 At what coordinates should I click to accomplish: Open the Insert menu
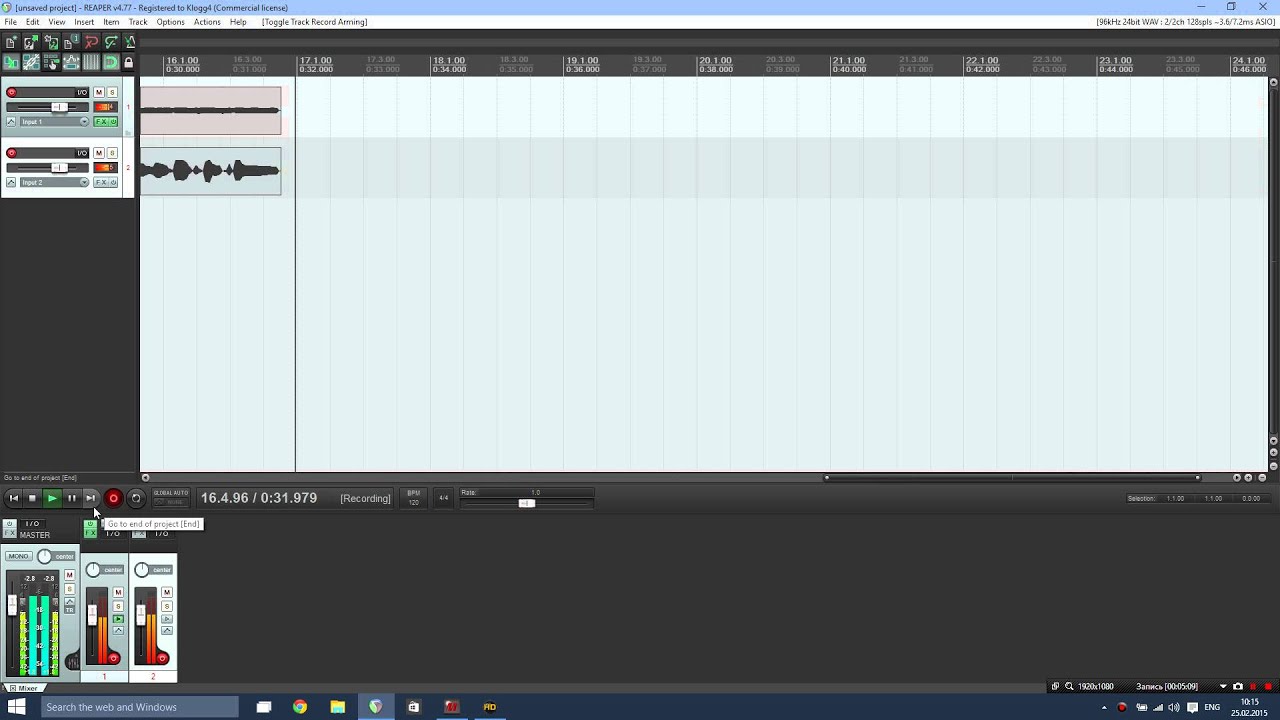pos(84,22)
